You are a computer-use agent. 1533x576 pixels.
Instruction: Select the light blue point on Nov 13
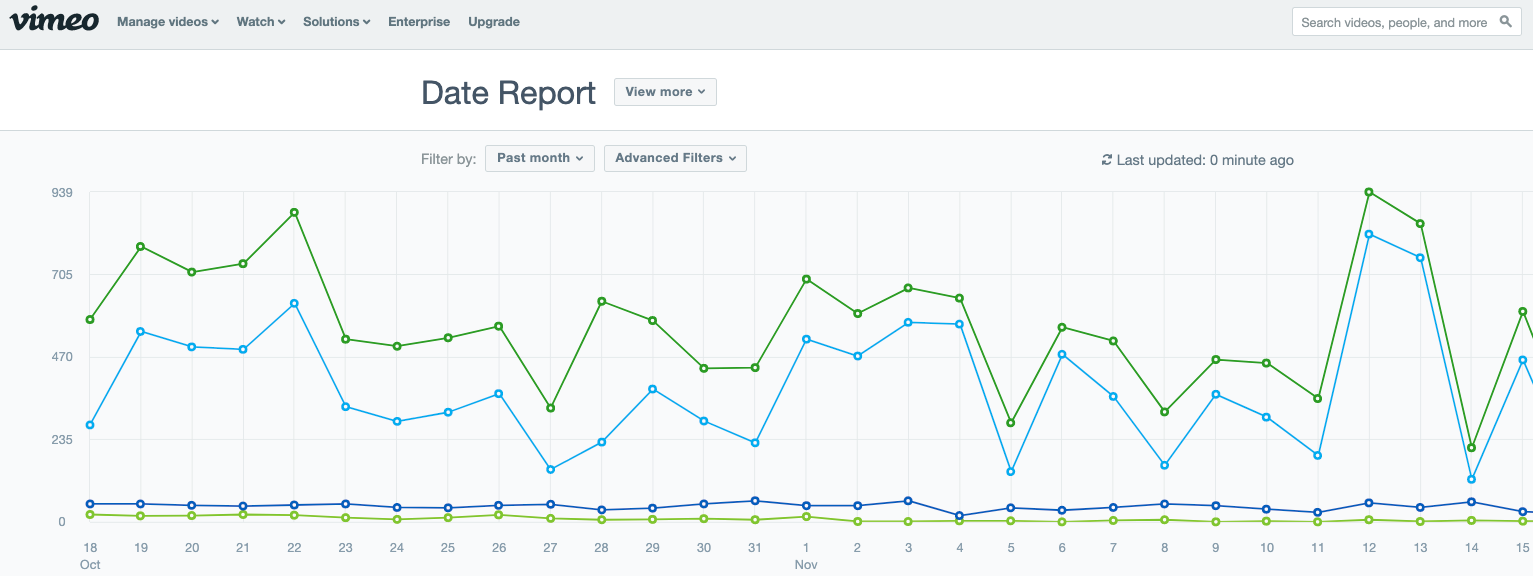pos(1420,258)
